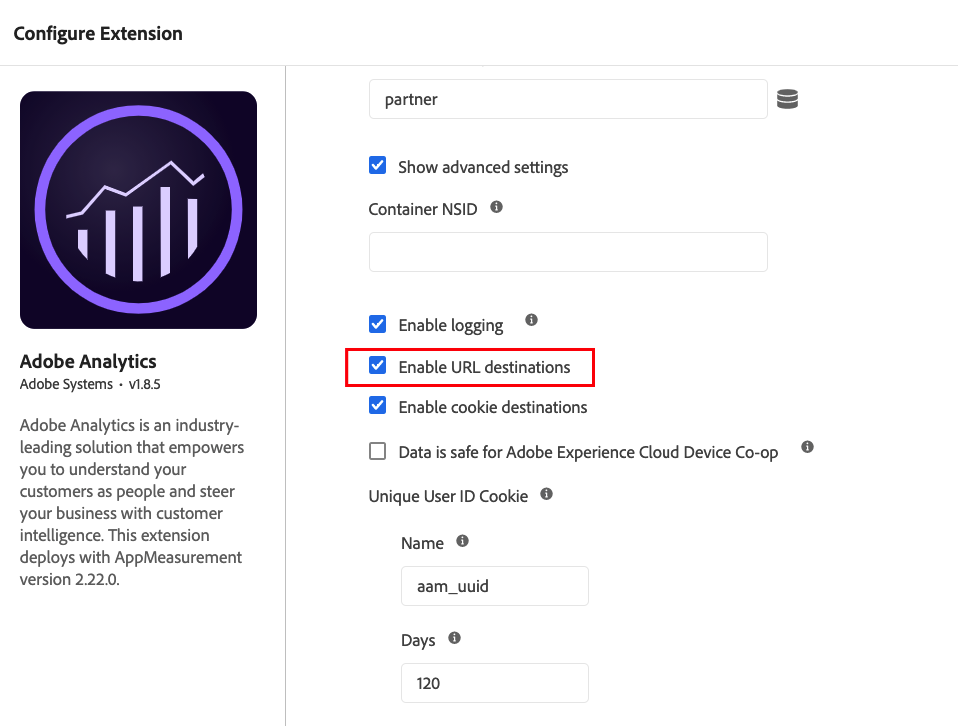This screenshot has width=958, height=726.
Task: Click the Adobe Analytics title text
Action: tap(88, 361)
